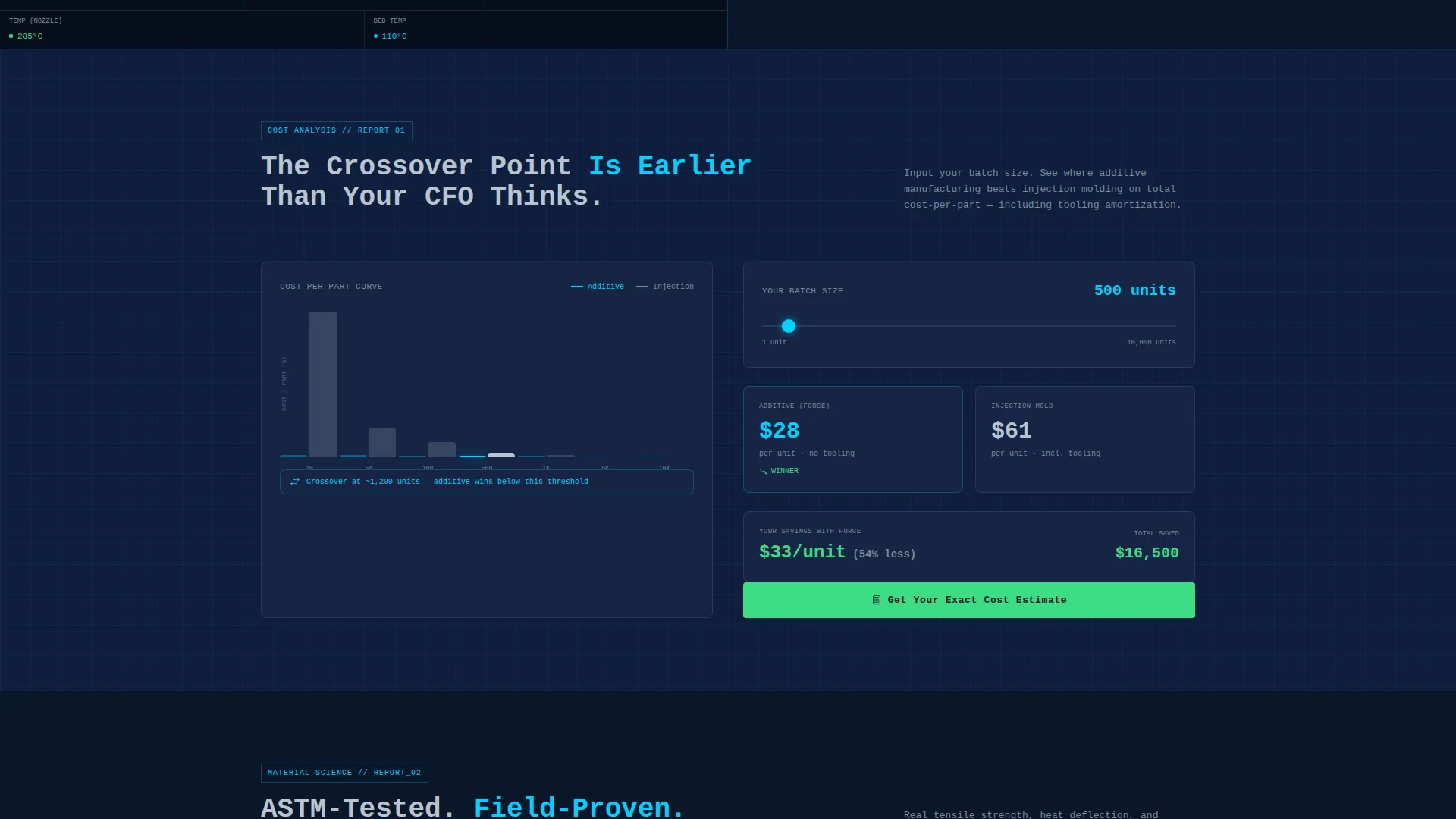Click the 'ASTM-Tested.' heading text
This screenshot has height=819, width=1456.
359,807
